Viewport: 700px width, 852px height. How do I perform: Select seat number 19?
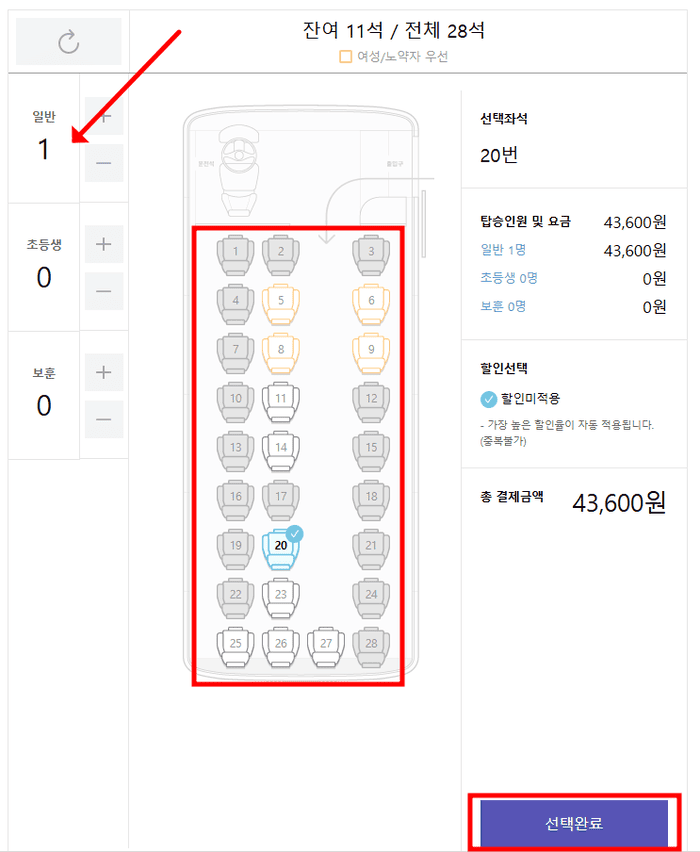pyautogui.click(x=234, y=546)
